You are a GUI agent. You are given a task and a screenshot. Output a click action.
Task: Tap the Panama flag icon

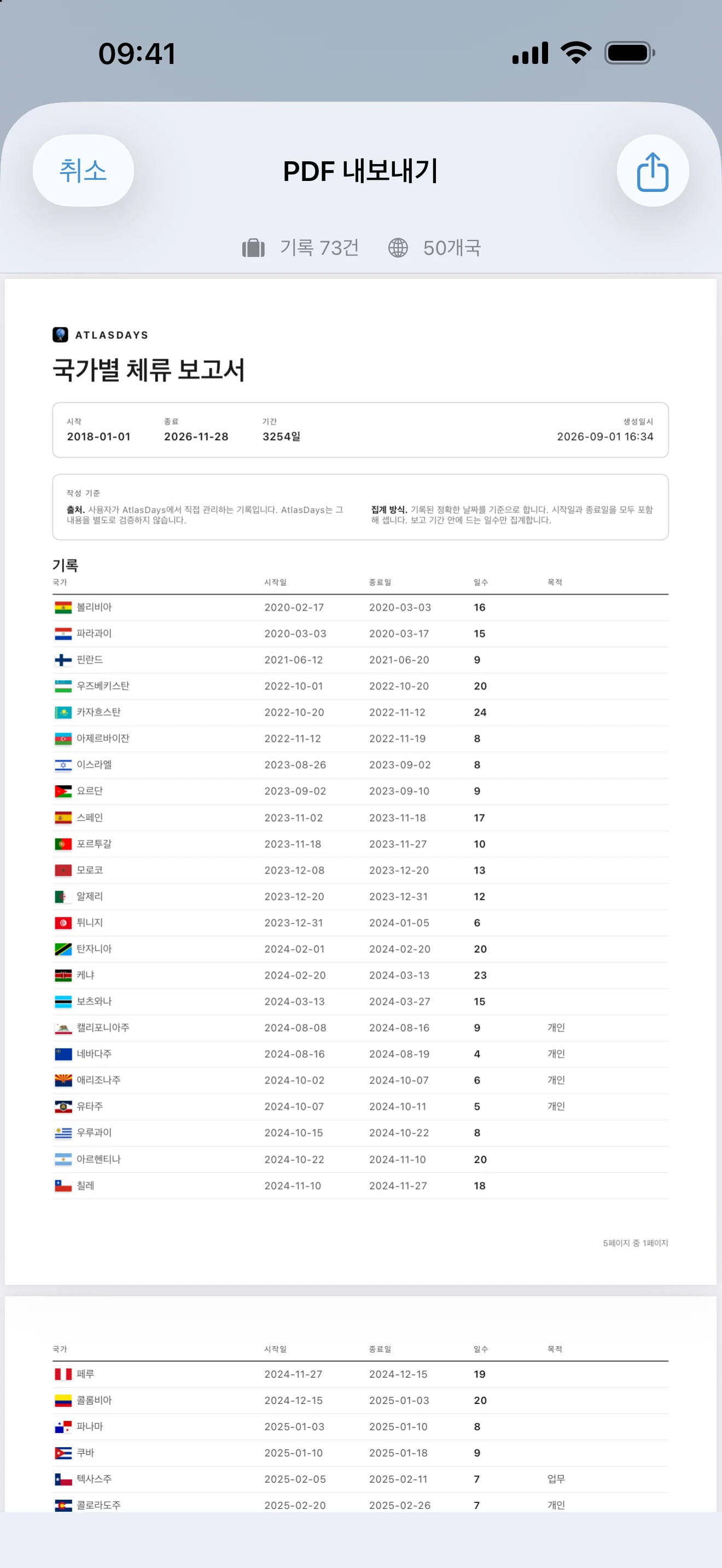click(x=63, y=1427)
